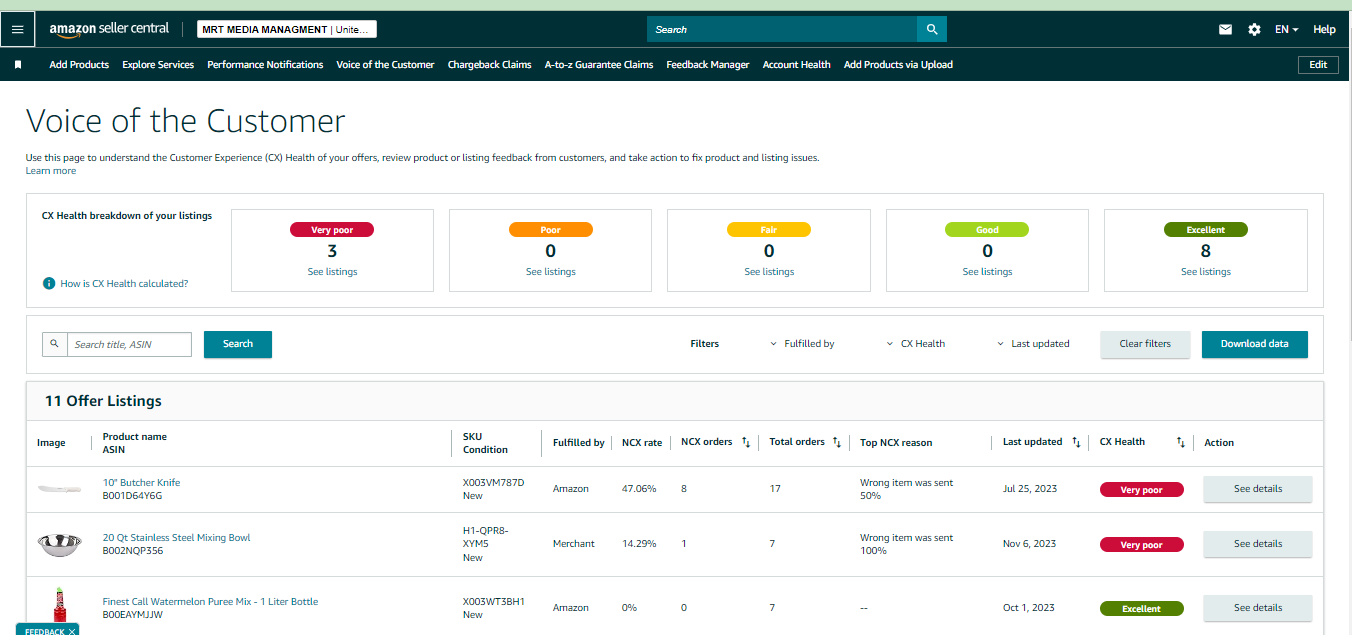
Task: Open Feedback Manager menu item
Action: pyautogui.click(x=707, y=65)
